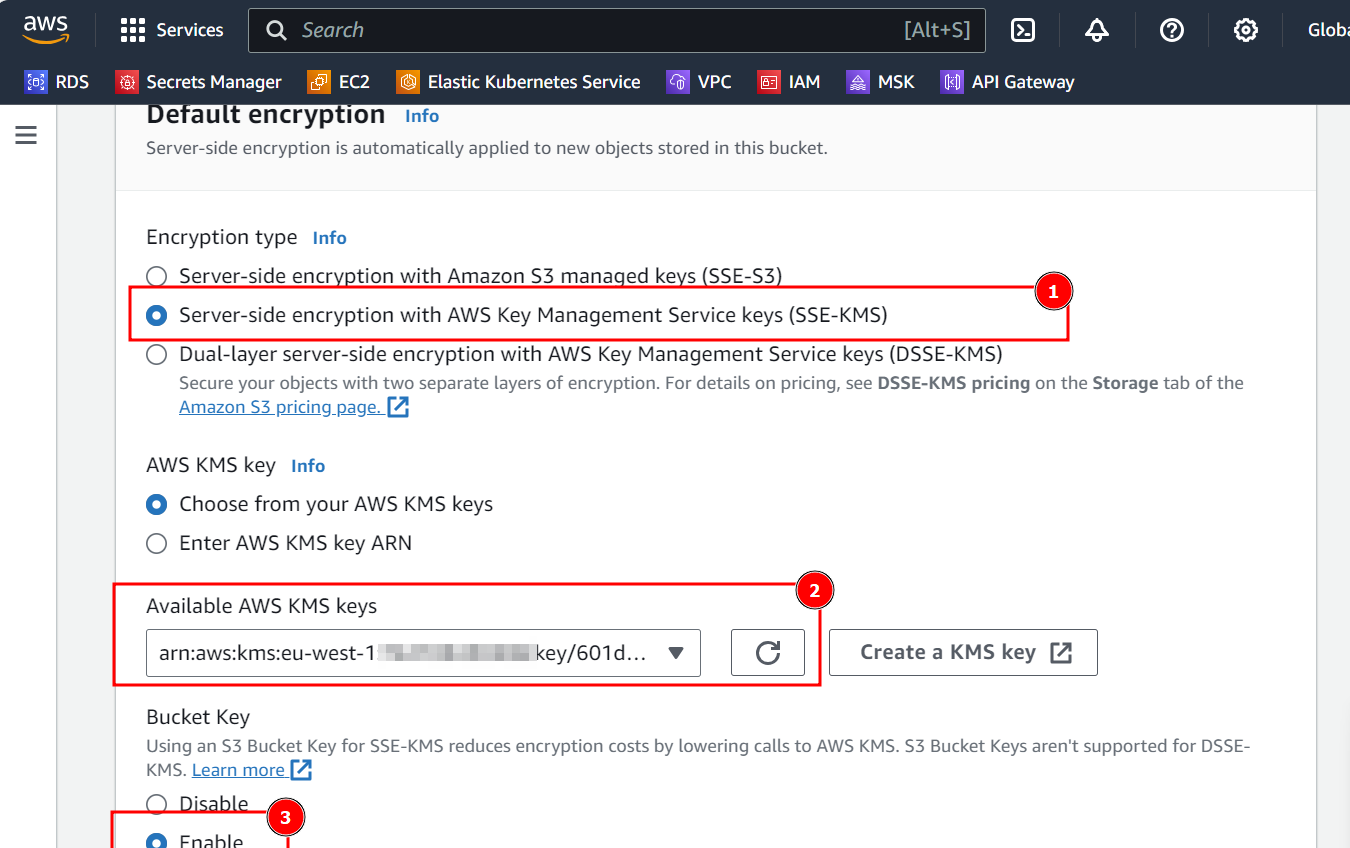
Task: Open the RDS shortcut icon
Action: 36,82
